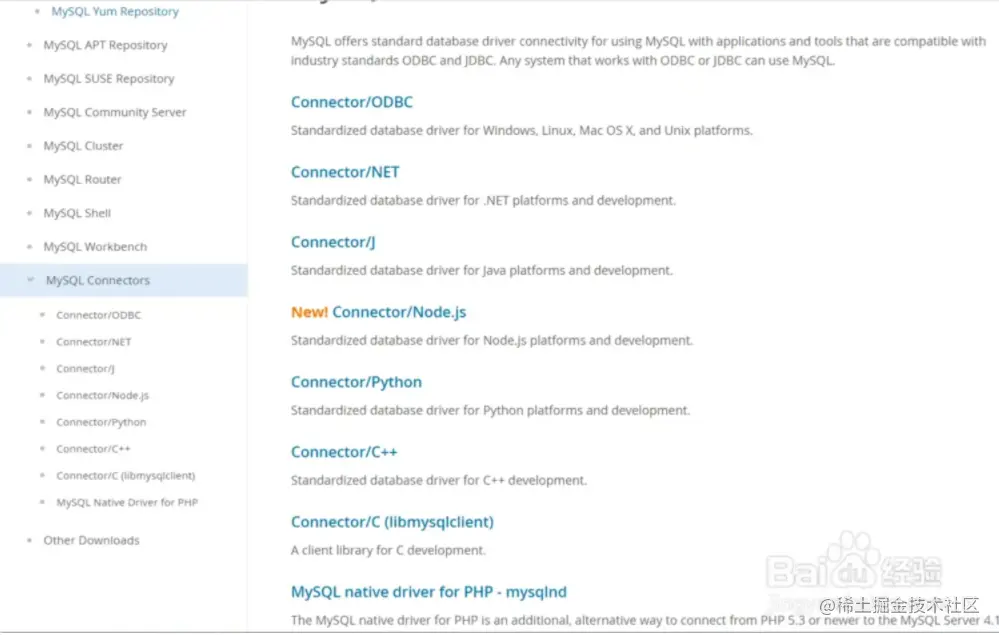
Task: Click MySQL native driver for PHP - mysqlnd heading
Action: [428, 592]
